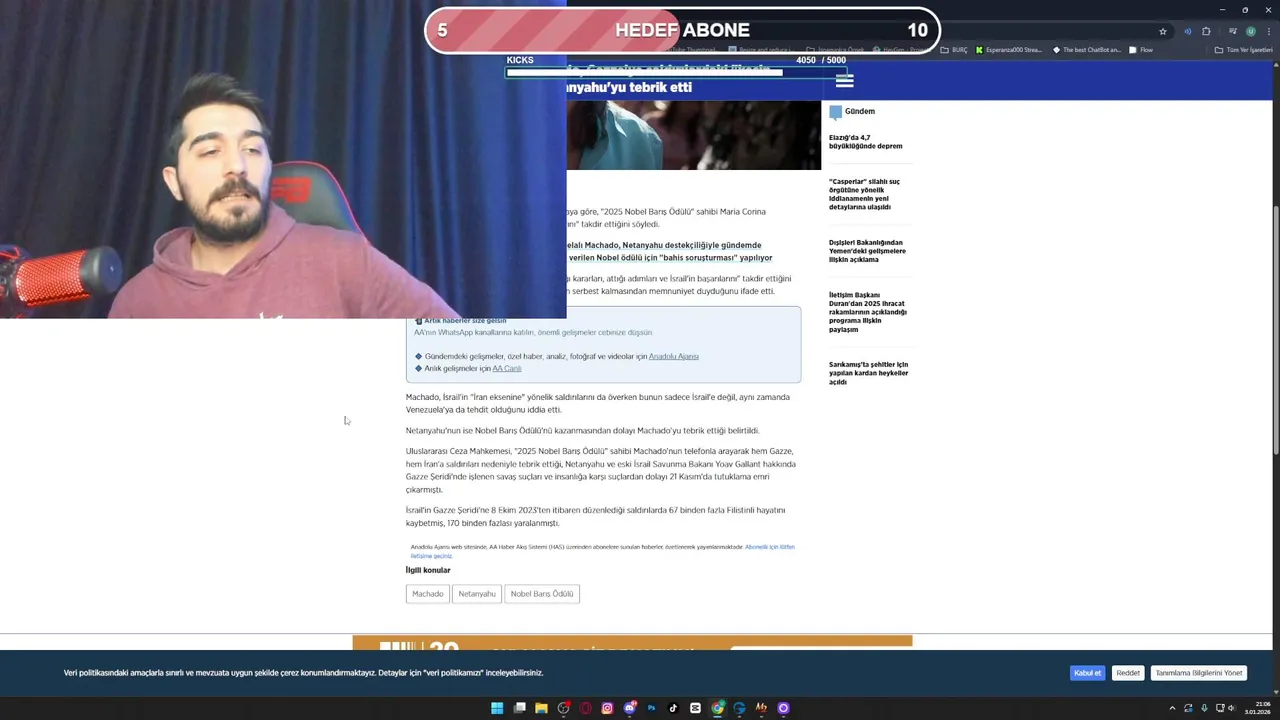Open the blue download tray icon
The height and width of the screenshot is (720, 1280).
(1204, 708)
